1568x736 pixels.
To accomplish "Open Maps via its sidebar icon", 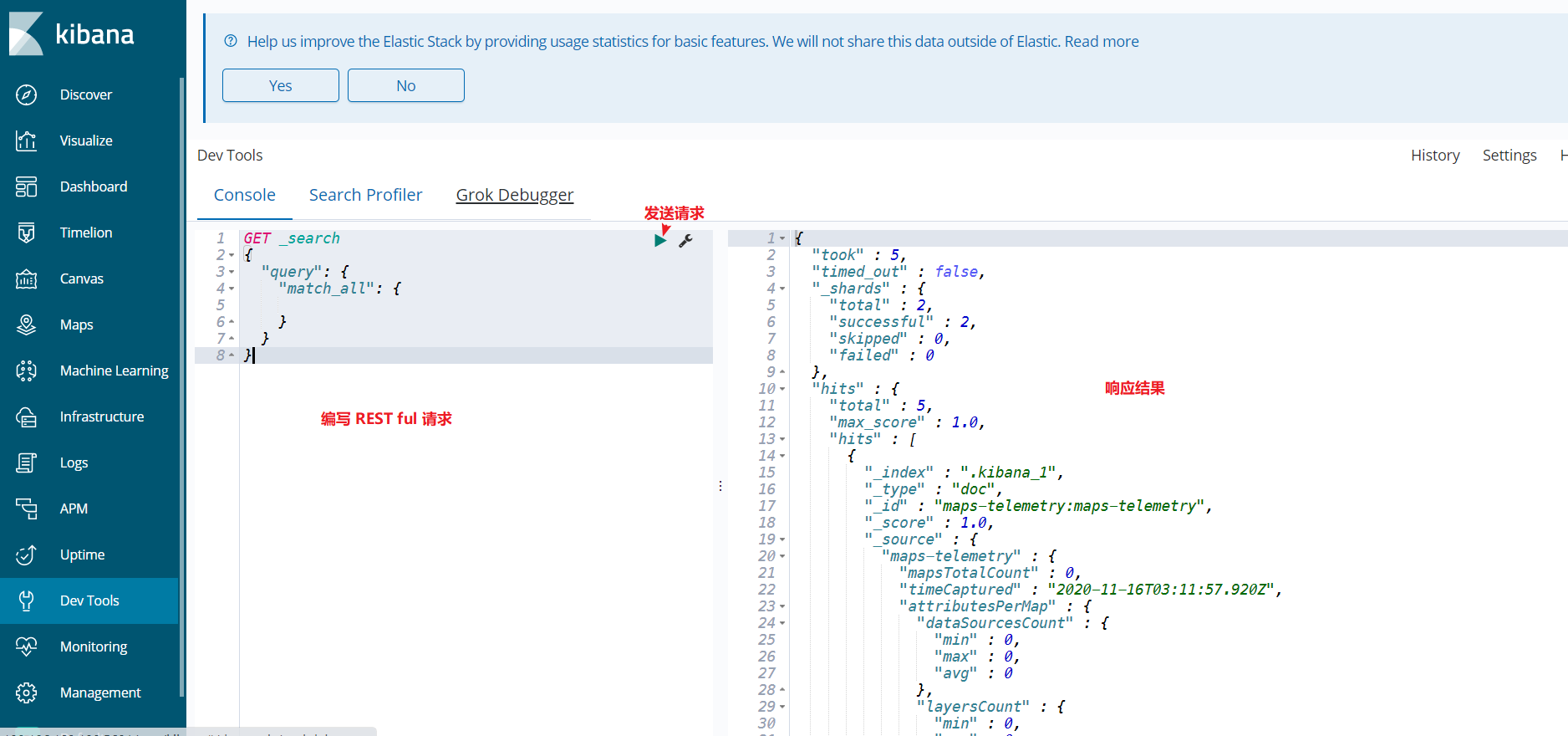I will pos(26,325).
